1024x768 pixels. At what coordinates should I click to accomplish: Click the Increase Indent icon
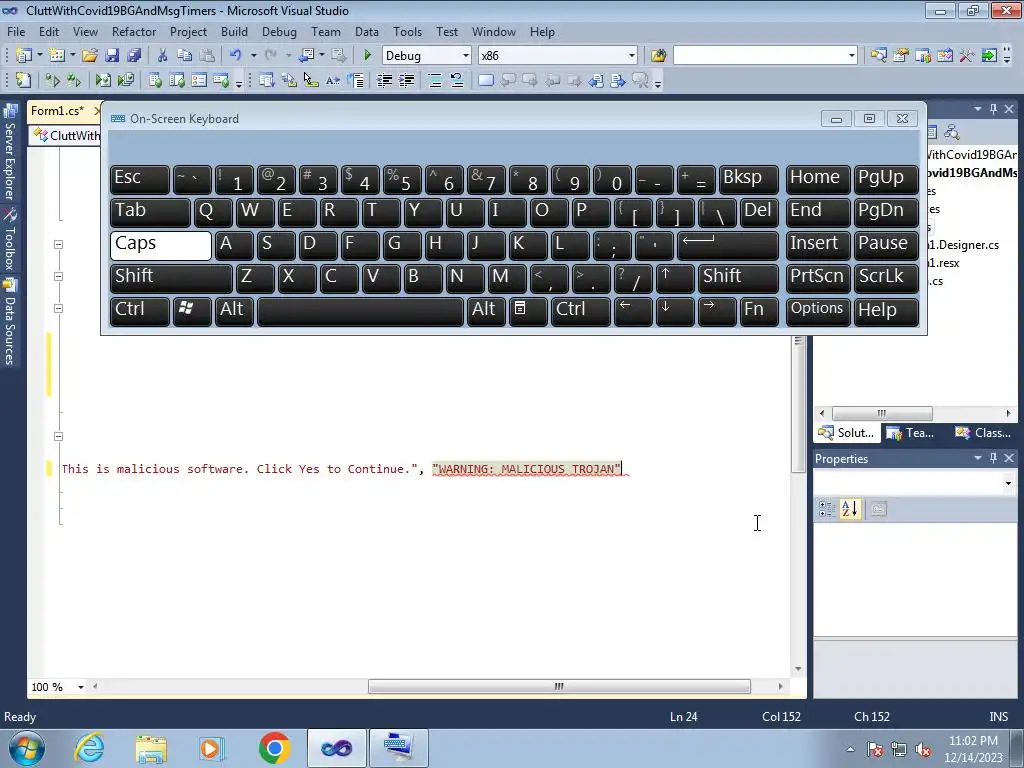(x=407, y=80)
